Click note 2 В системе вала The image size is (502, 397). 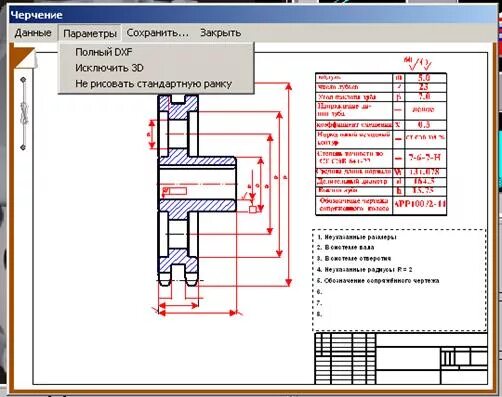pyautogui.click(x=345, y=248)
